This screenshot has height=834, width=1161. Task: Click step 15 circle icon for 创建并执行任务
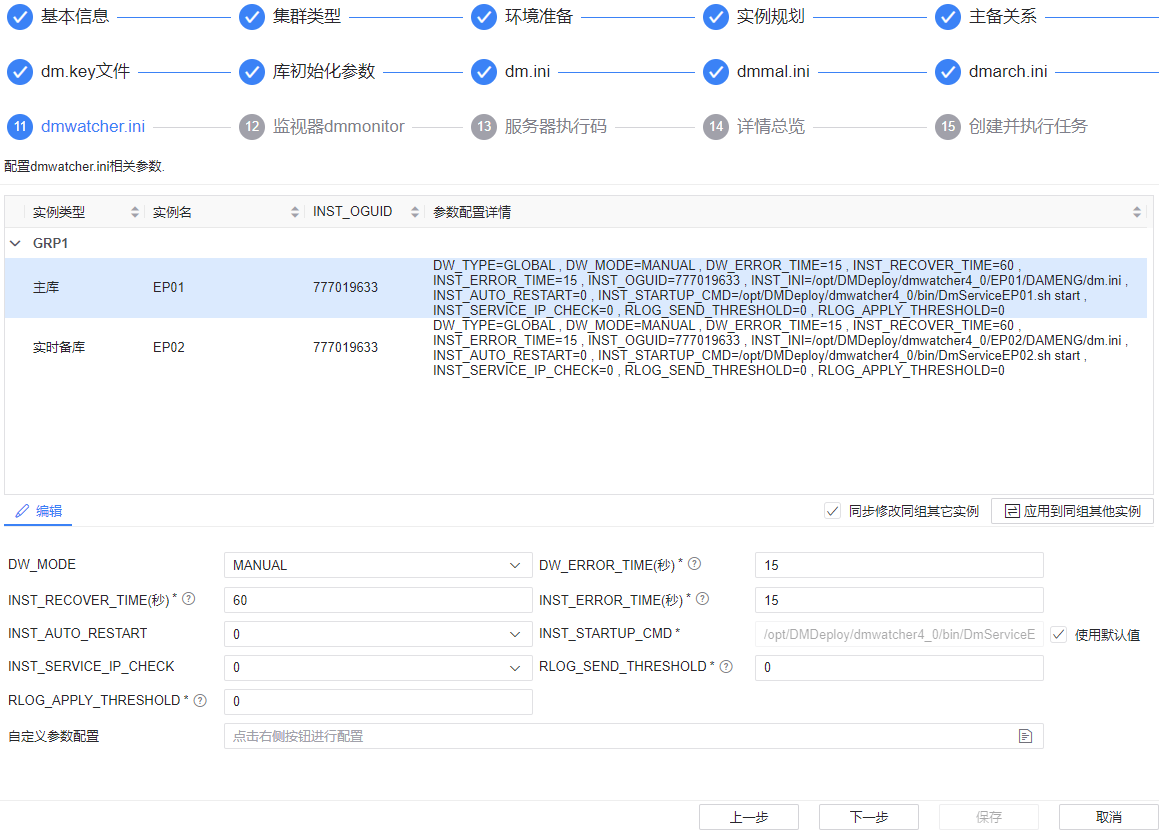click(948, 127)
